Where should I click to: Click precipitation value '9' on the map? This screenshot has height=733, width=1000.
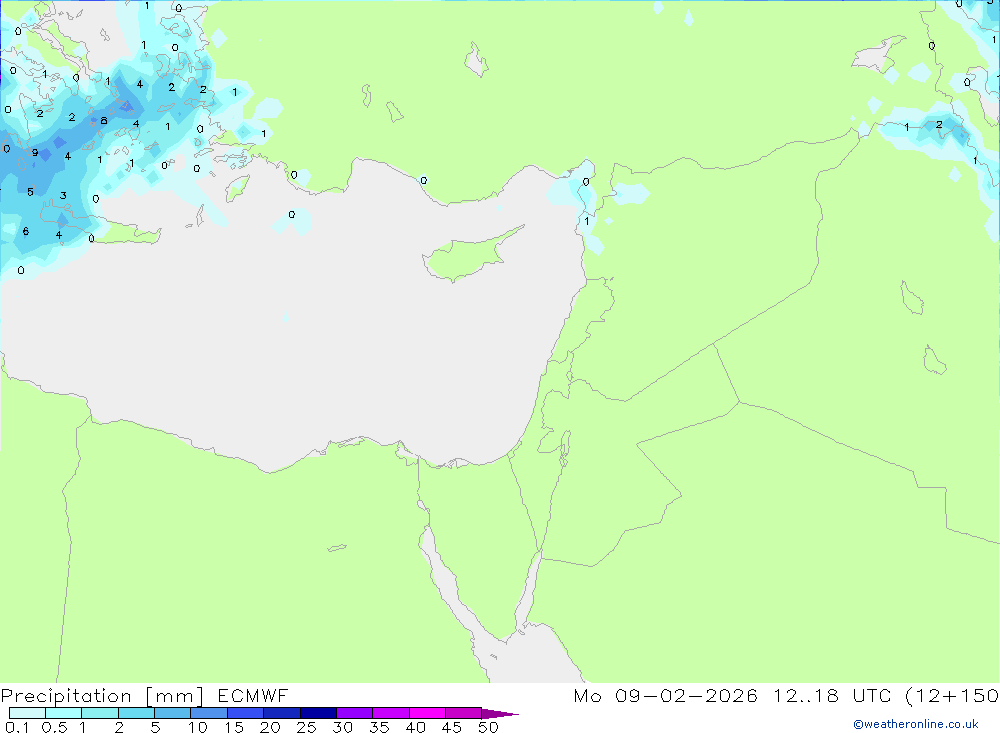[x=35, y=153]
